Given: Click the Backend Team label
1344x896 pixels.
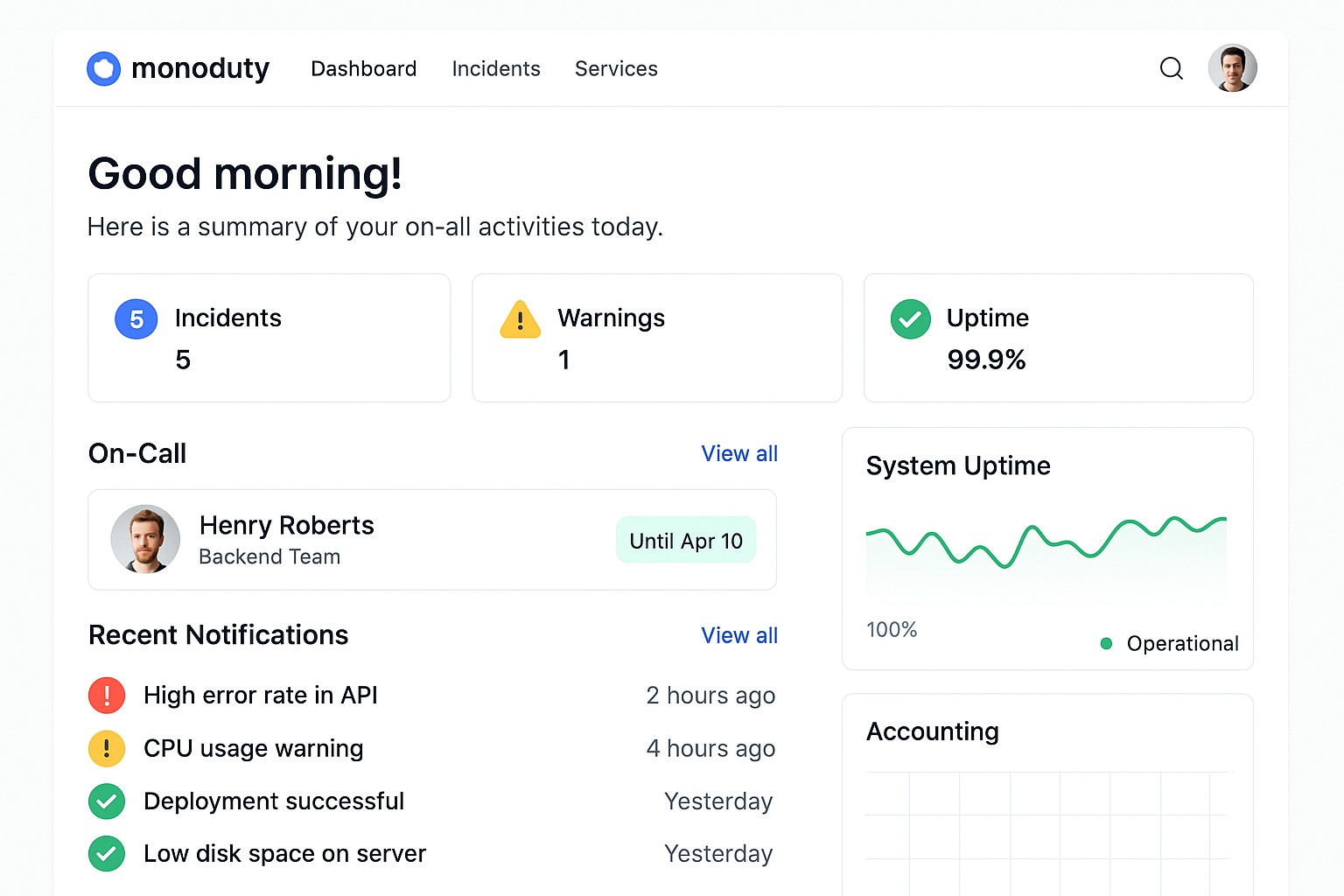Looking at the screenshot, I should [269, 557].
